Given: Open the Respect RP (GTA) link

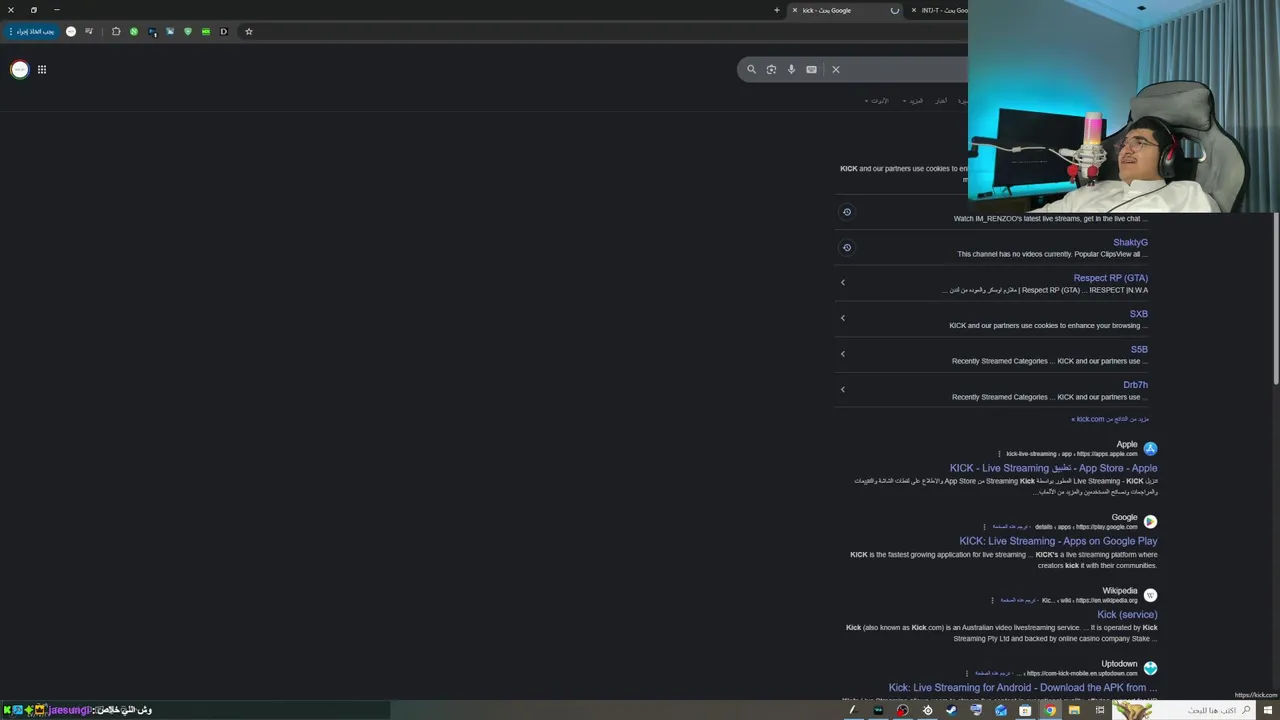Looking at the screenshot, I should pos(1110,278).
